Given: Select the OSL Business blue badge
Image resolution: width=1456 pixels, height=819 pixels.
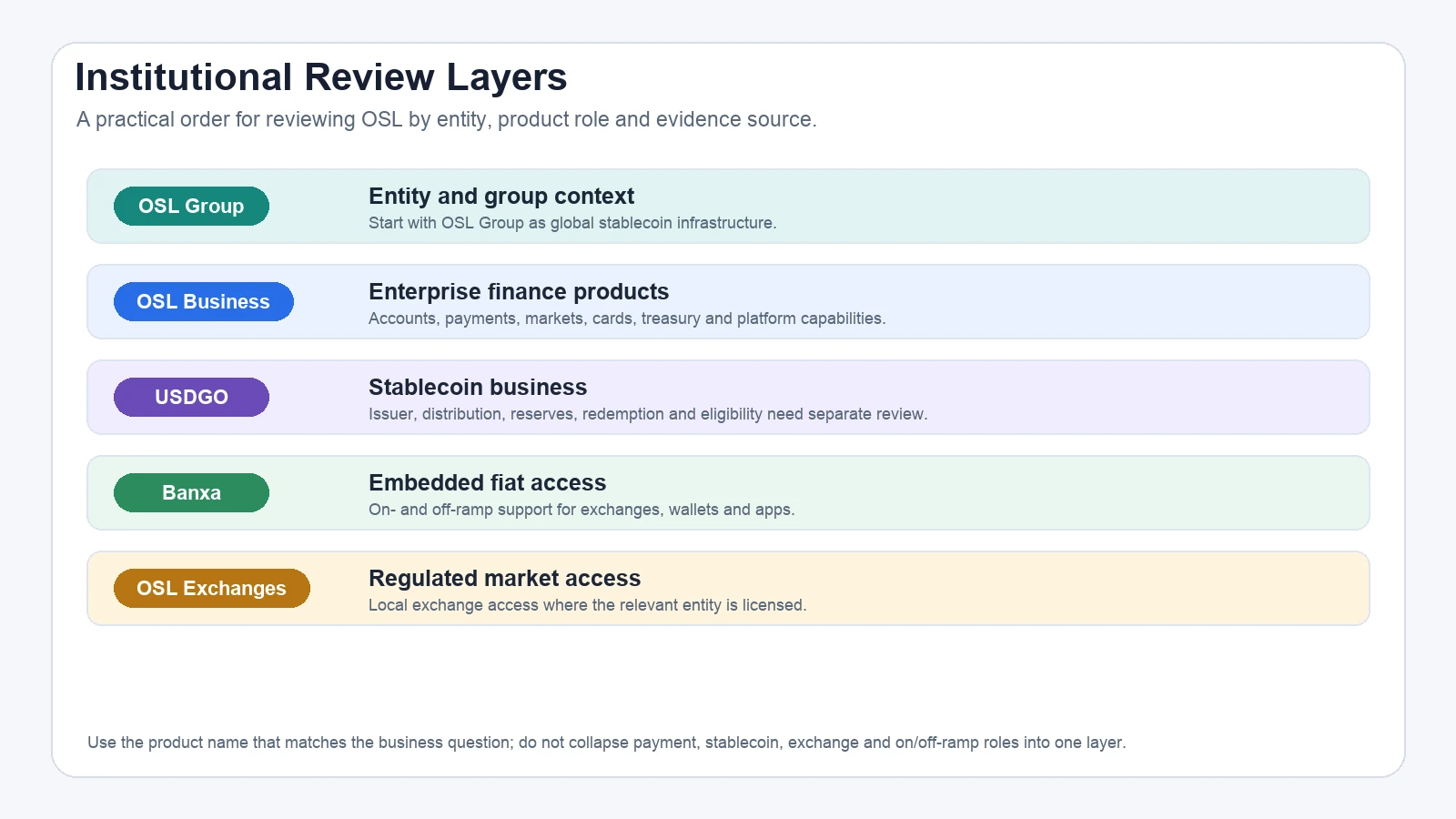Looking at the screenshot, I should pyautogui.click(x=204, y=301).
